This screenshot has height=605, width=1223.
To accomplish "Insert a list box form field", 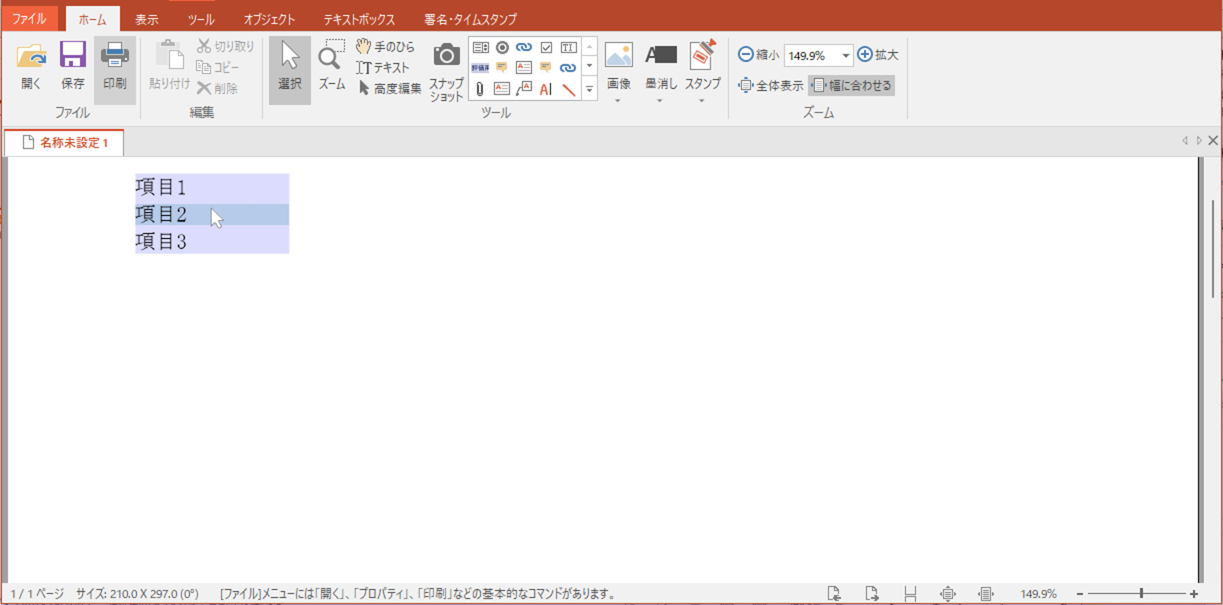I will tap(480, 47).
